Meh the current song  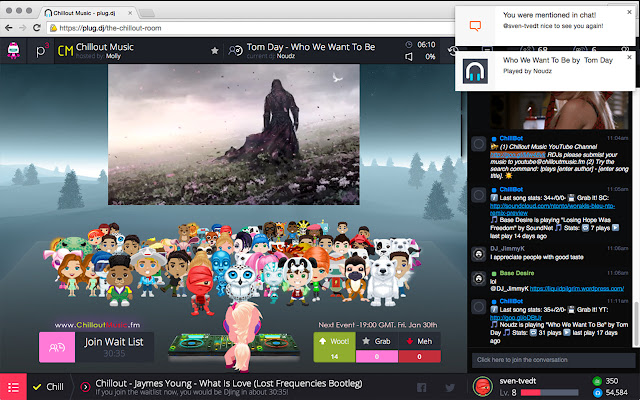coord(419,341)
